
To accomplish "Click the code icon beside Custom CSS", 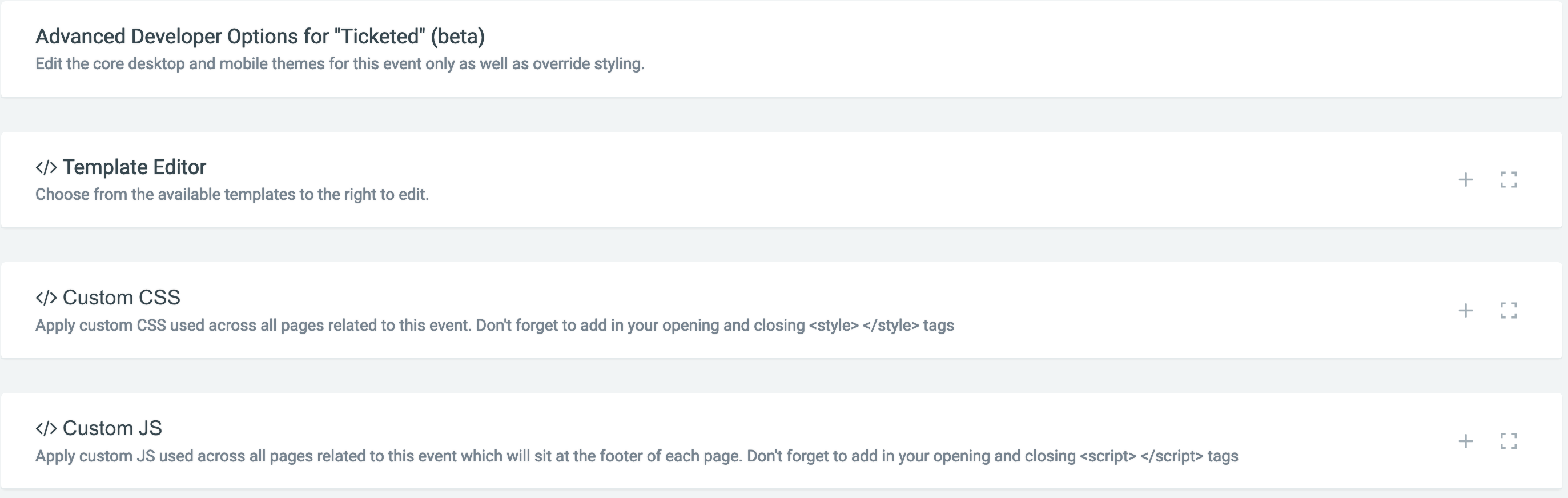I will [x=46, y=298].
